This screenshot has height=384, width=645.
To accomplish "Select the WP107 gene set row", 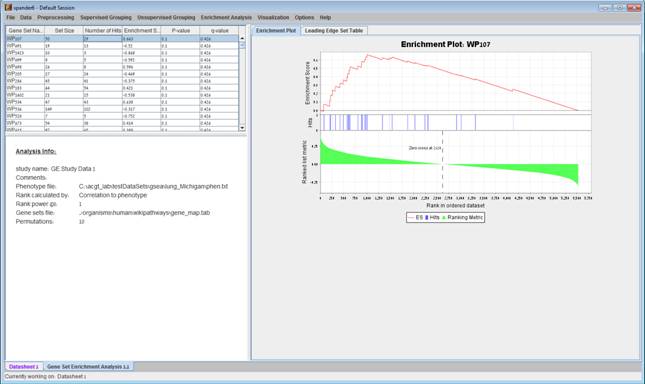I will (x=122, y=39).
